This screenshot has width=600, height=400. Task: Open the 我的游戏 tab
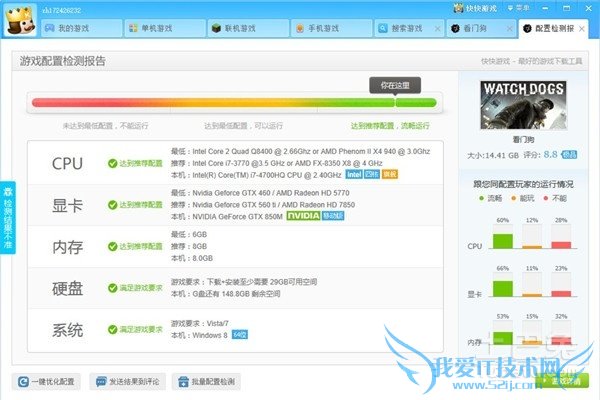click(82, 28)
